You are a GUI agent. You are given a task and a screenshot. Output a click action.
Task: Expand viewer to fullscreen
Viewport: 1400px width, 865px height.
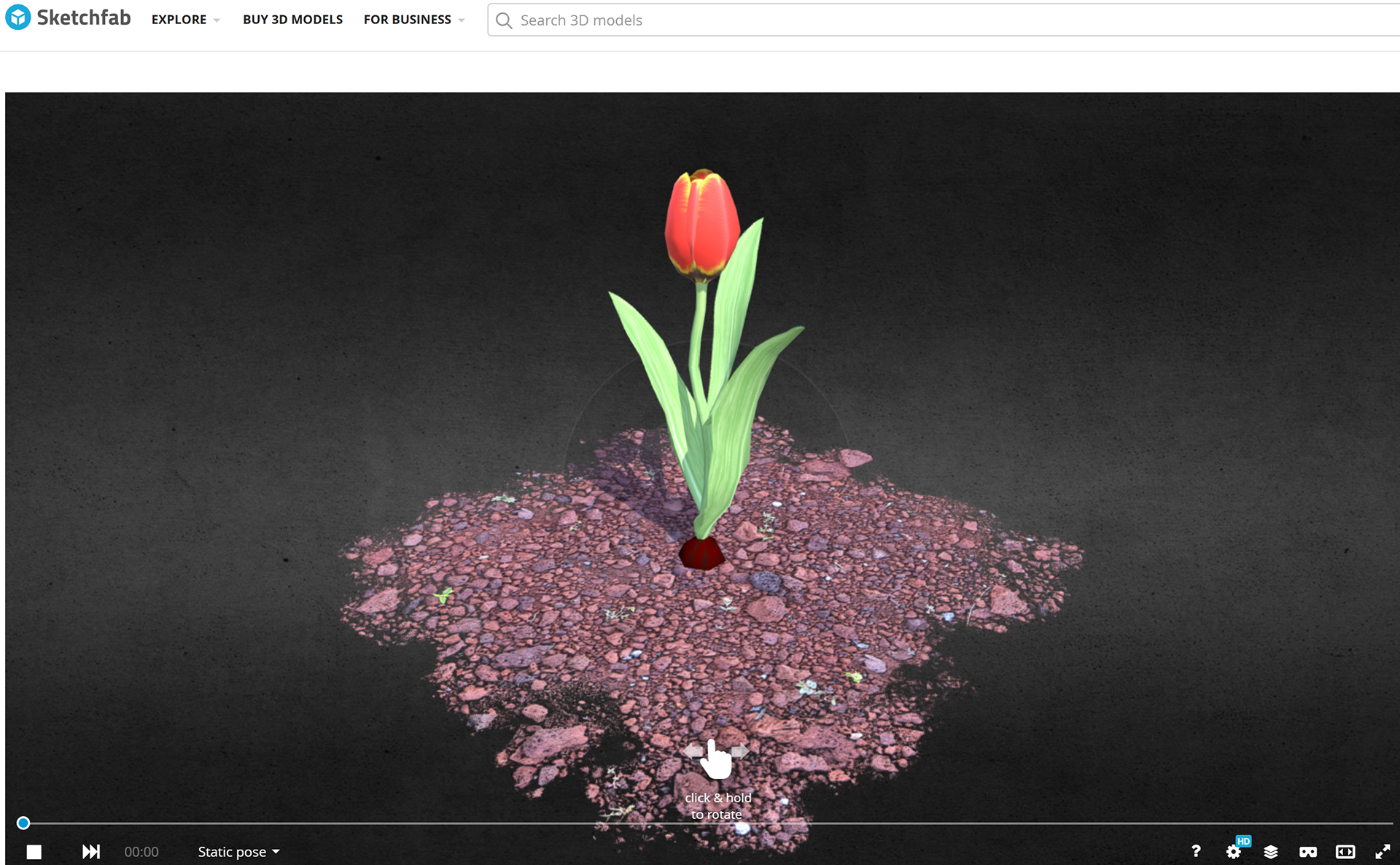coord(1382,852)
